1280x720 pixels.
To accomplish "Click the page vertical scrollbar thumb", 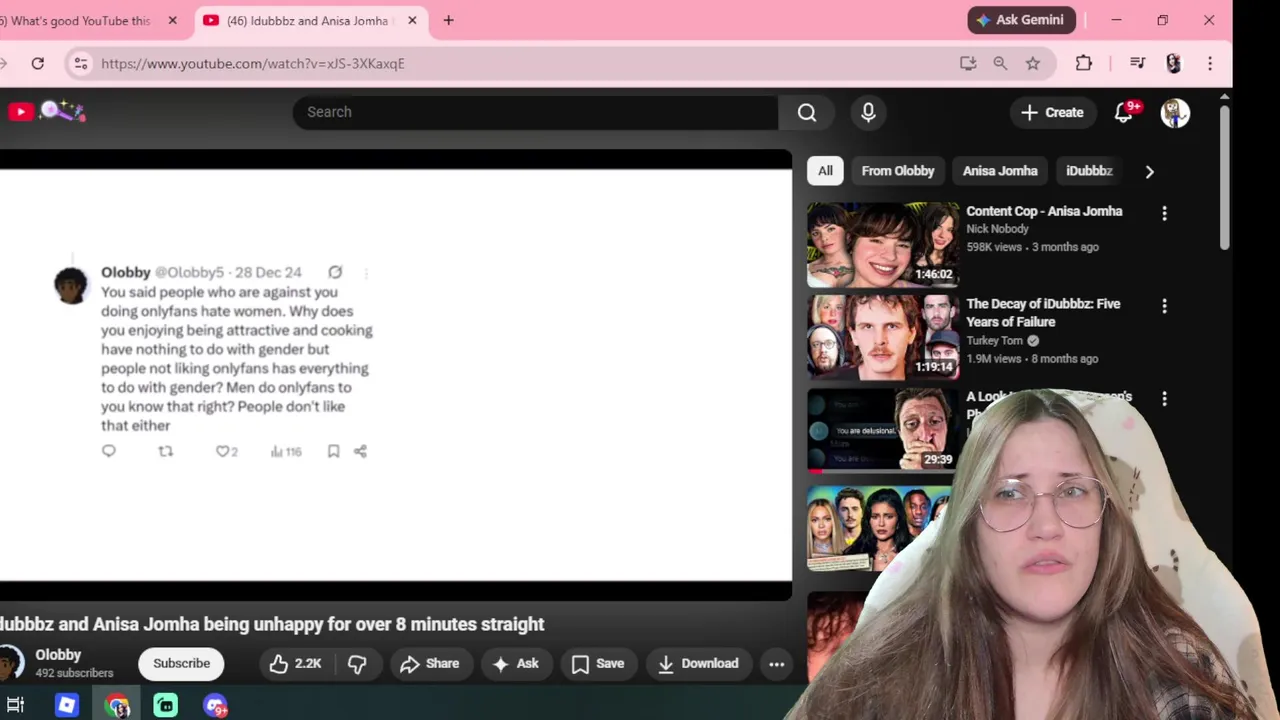I will (1225, 177).
